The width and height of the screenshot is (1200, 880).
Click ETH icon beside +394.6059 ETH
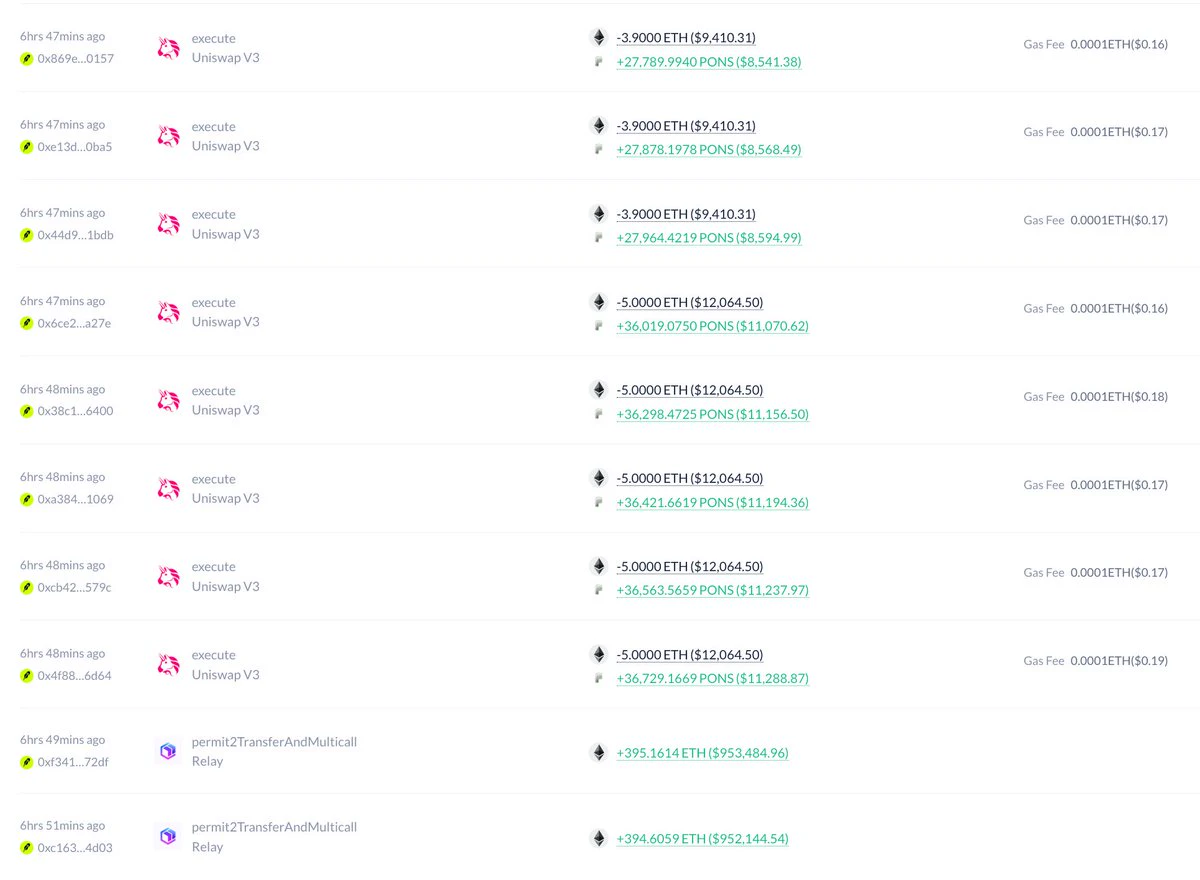pos(599,839)
